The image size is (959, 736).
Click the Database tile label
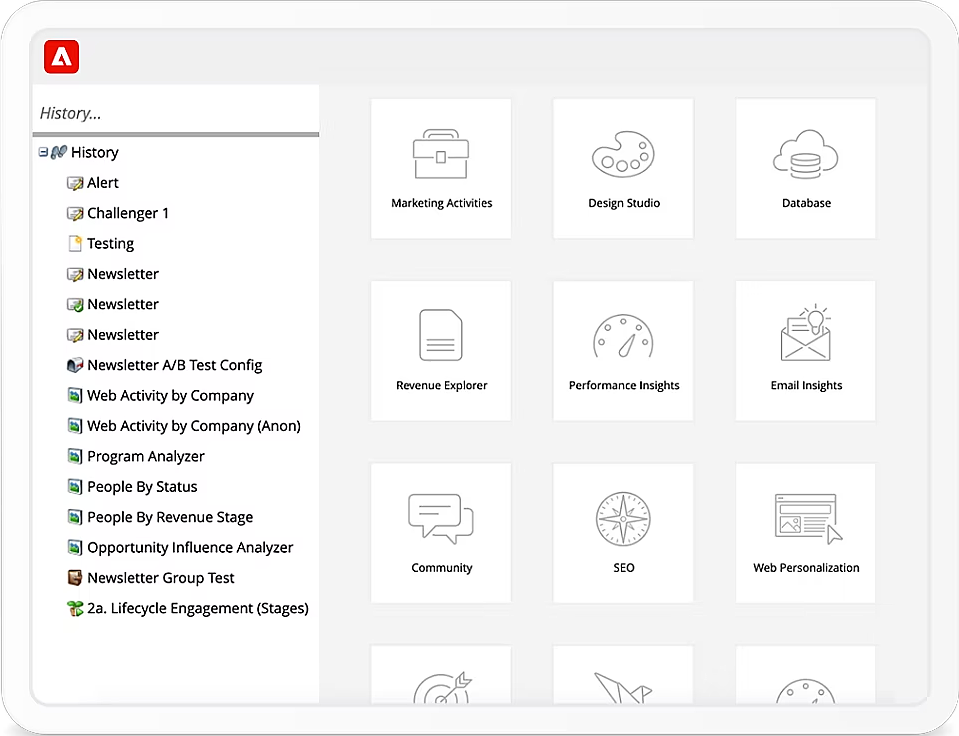click(x=806, y=203)
